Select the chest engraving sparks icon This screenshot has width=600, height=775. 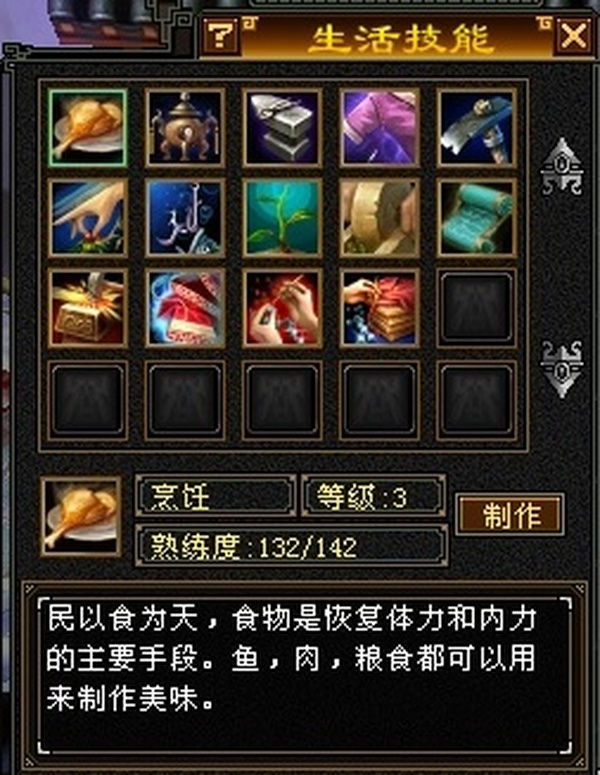[x=87, y=308]
